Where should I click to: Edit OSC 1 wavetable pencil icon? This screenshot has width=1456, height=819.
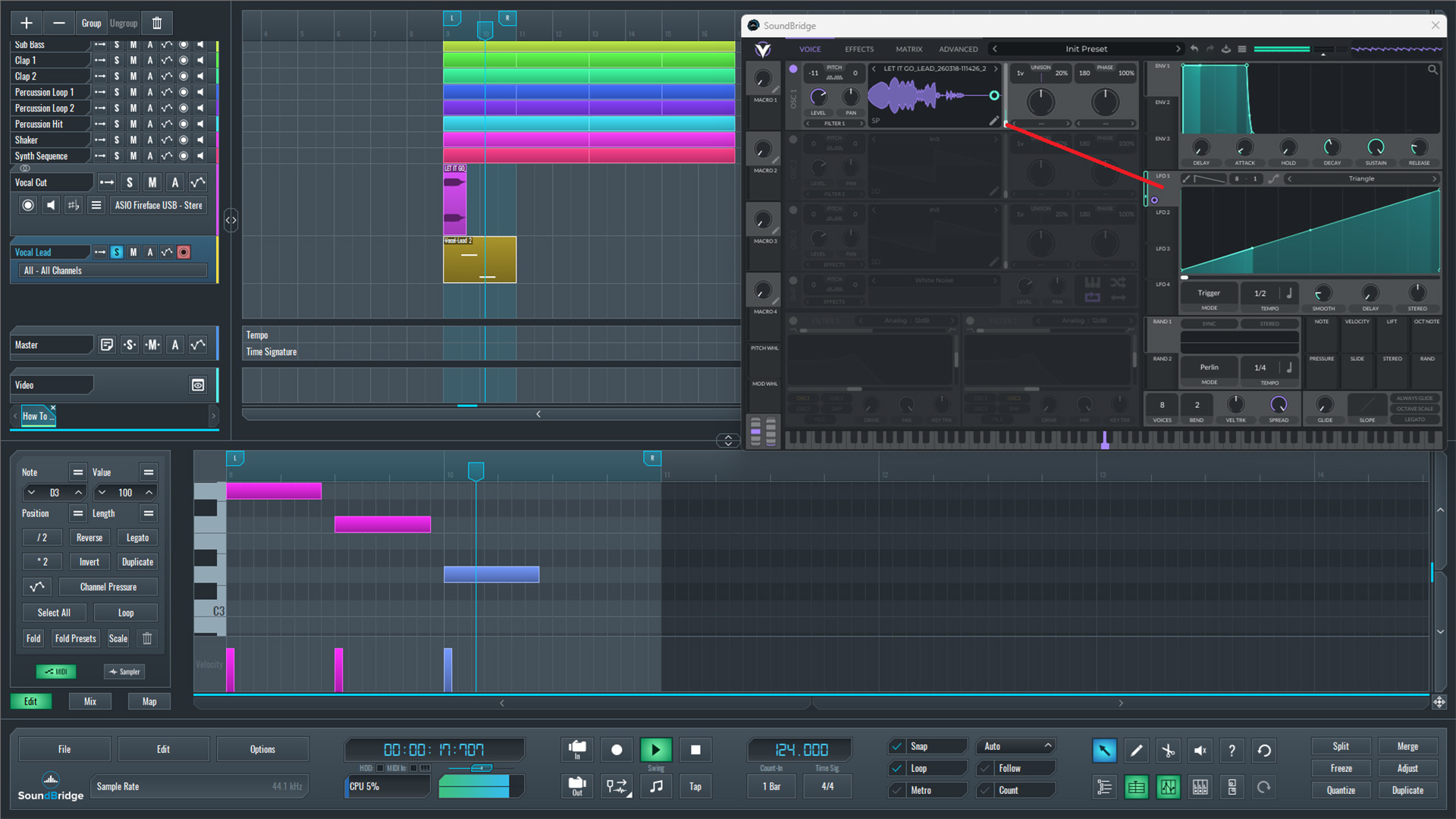(x=993, y=121)
